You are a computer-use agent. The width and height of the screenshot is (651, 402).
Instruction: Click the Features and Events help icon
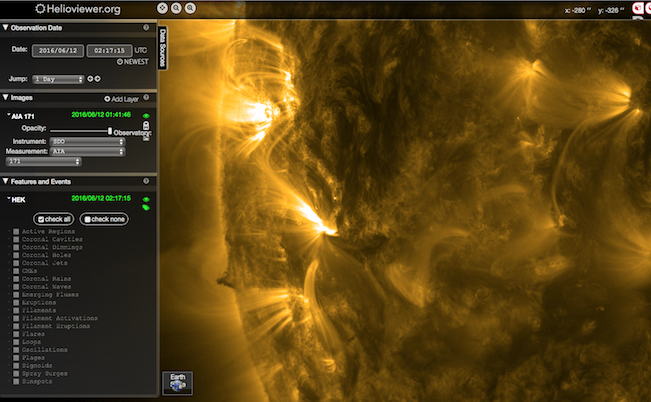click(146, 181)
